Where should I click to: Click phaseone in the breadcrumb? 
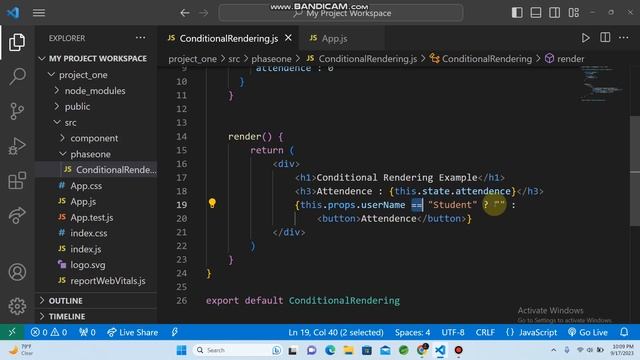271,59
